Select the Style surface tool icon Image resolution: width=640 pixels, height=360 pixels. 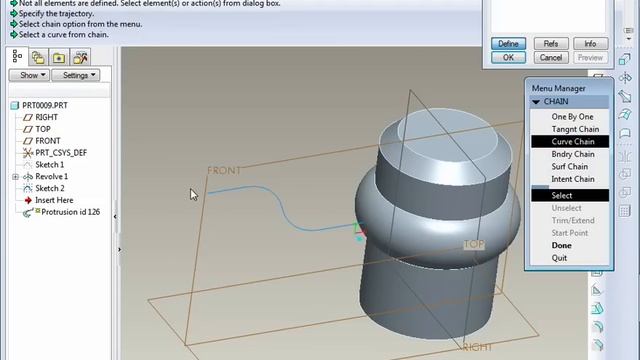pos(624,133)
